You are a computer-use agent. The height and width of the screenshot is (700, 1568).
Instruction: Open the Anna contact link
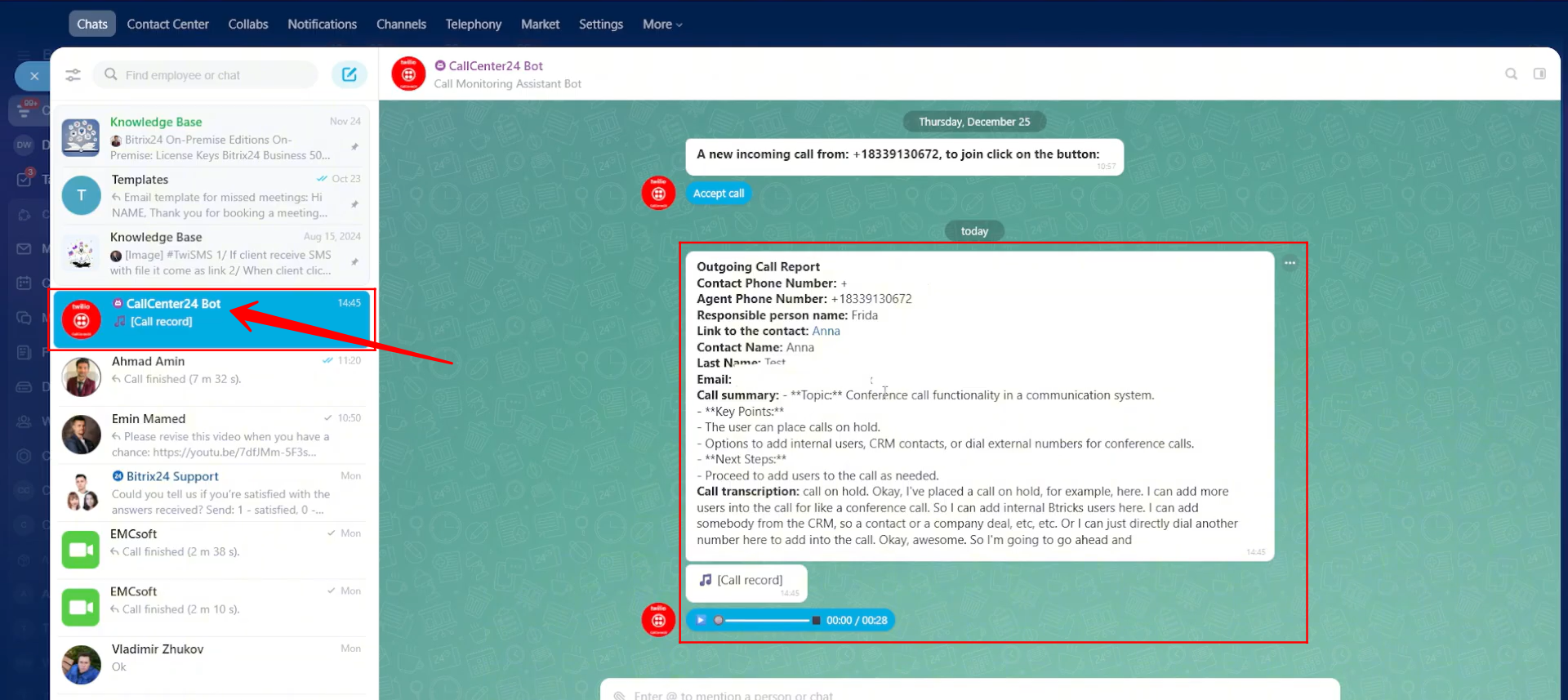(x=826, y=331)
